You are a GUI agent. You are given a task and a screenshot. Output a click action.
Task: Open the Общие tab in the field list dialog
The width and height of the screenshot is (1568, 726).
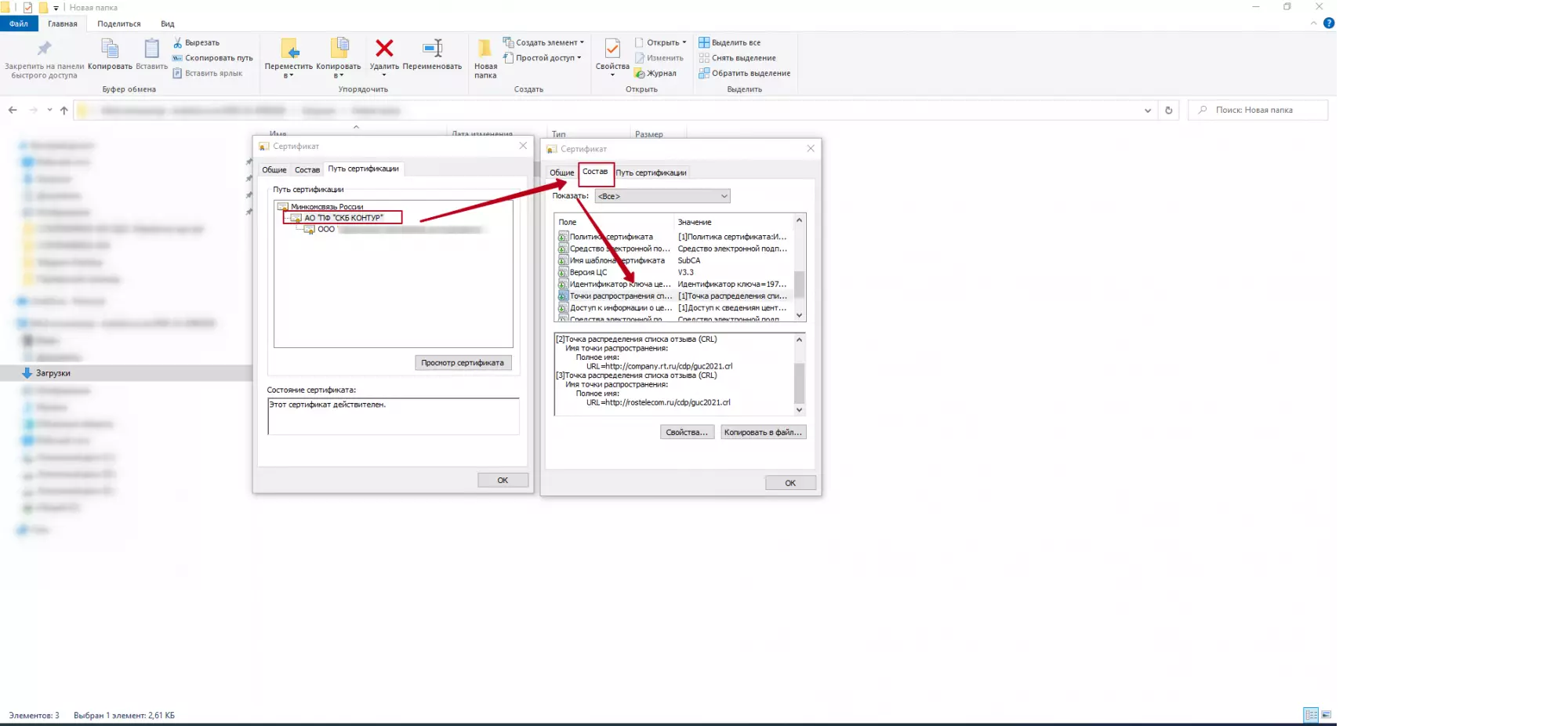[x=561, y=172]
